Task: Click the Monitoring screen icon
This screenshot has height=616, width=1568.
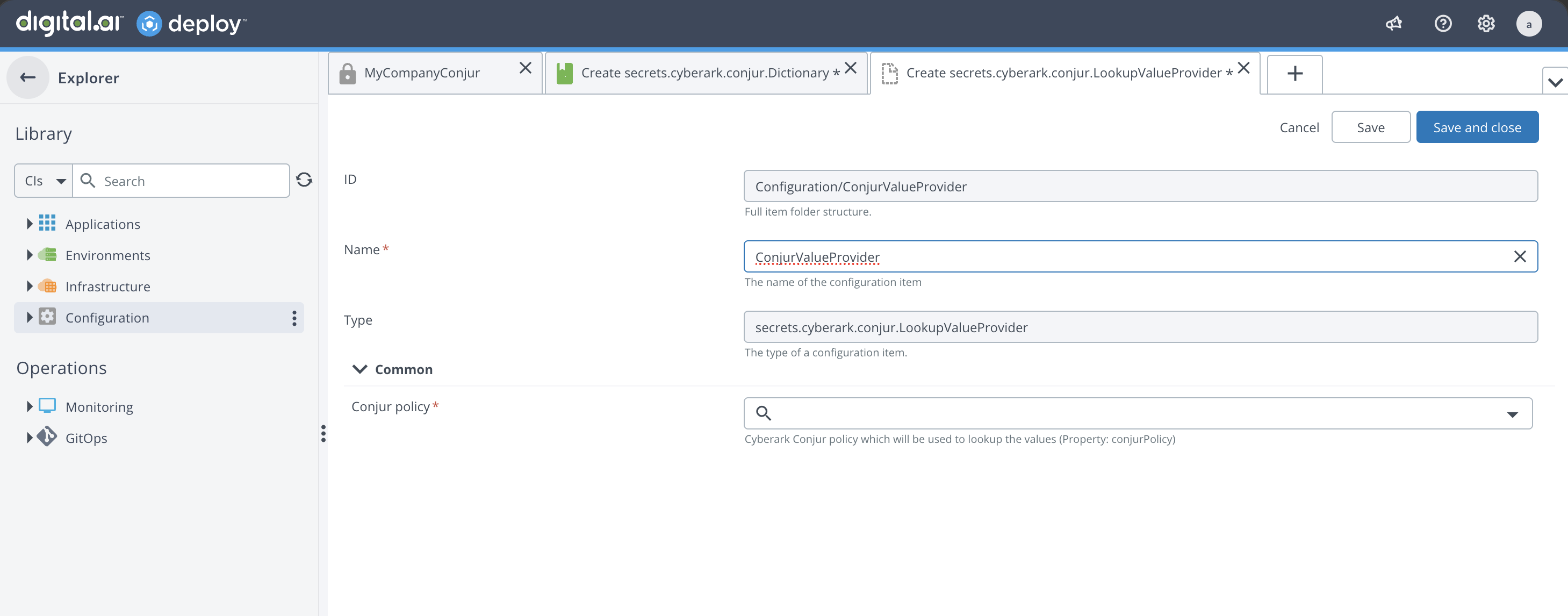Action: click(x=47, y=406)
